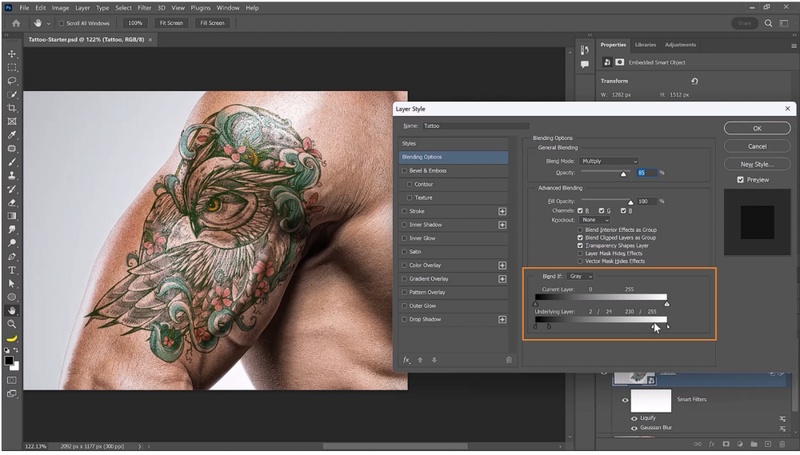Hide the Liquify smart filter

pyautogui.click(x=634, y=418)
